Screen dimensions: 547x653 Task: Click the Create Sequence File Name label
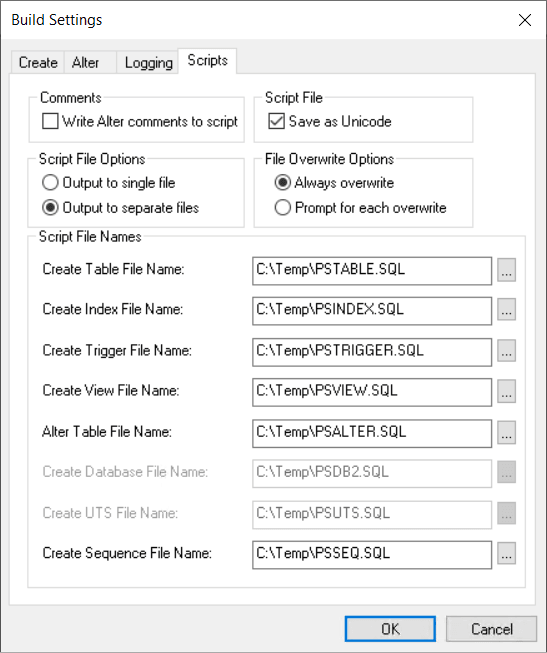127,553
